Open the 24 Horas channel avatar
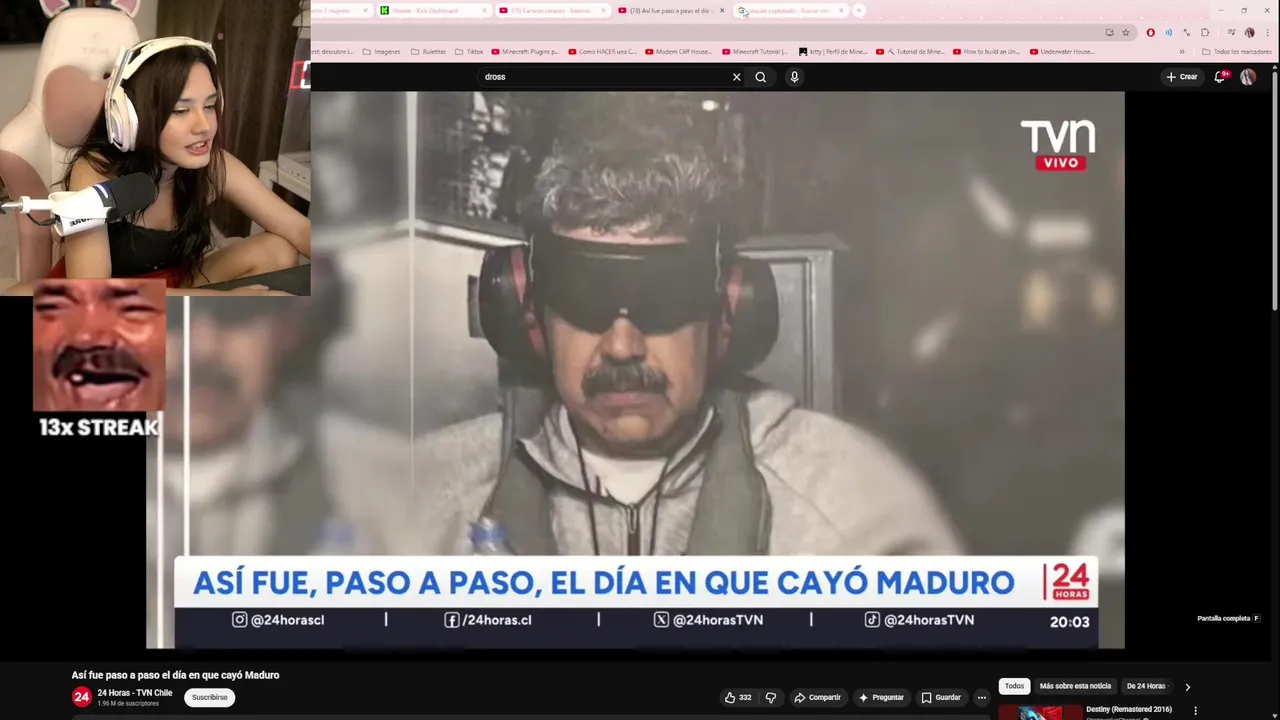 82,697
